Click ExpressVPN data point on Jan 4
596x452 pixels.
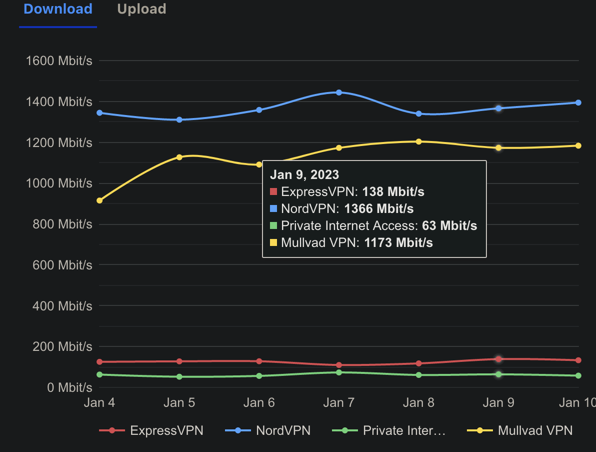(100, 362)
